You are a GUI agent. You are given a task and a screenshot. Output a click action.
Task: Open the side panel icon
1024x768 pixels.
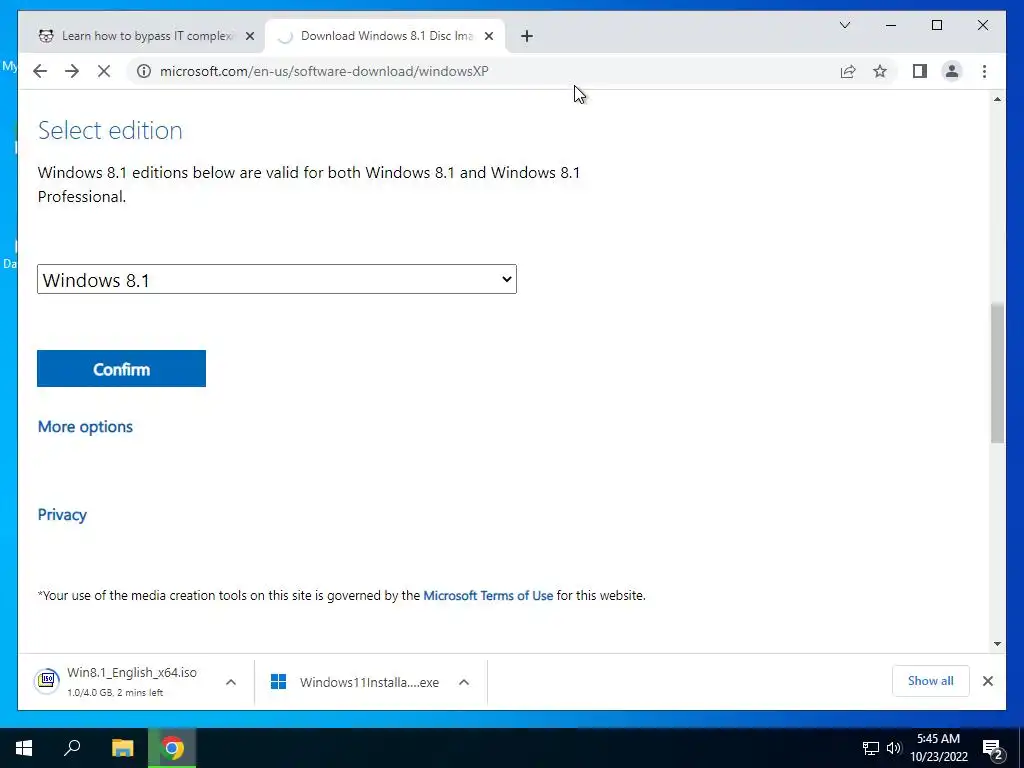click(x=920, y=71)
